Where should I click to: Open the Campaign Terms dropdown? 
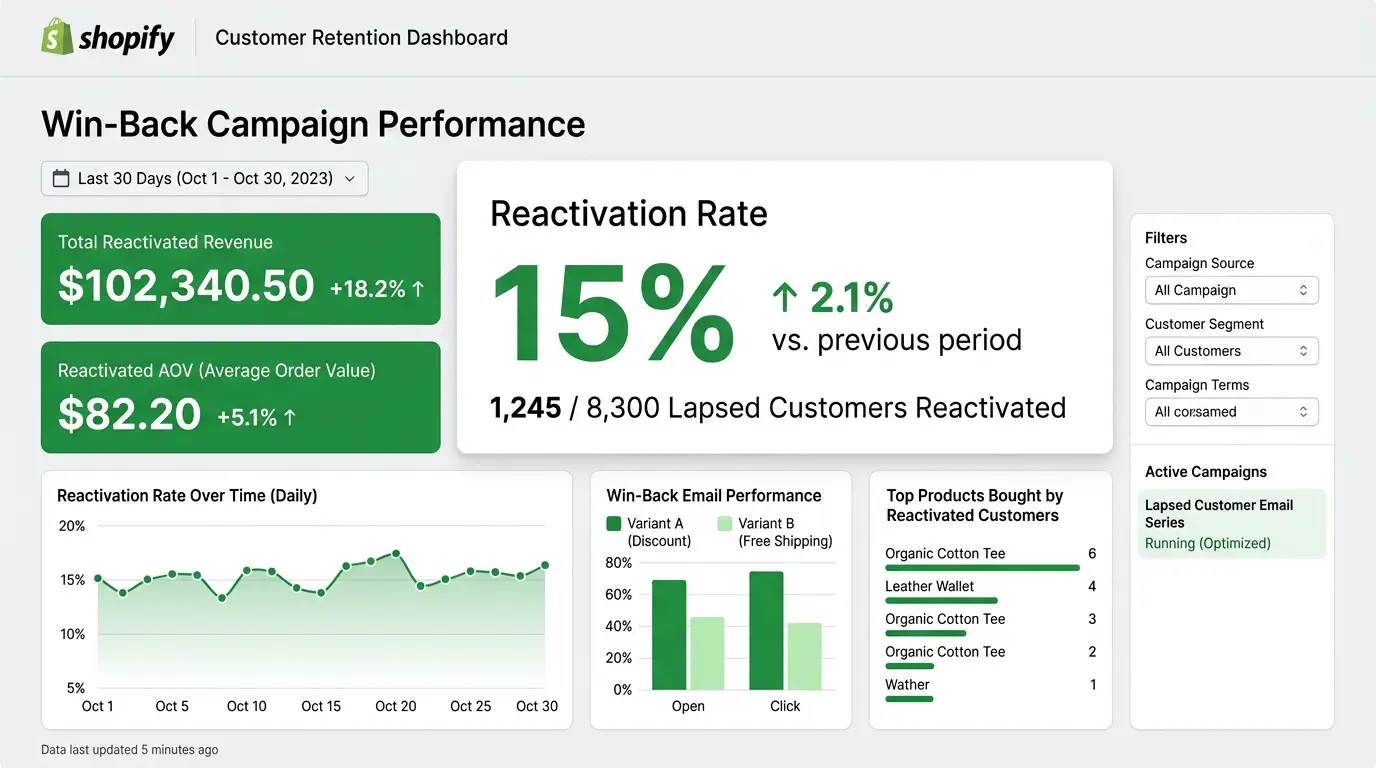coord(1231,411)
